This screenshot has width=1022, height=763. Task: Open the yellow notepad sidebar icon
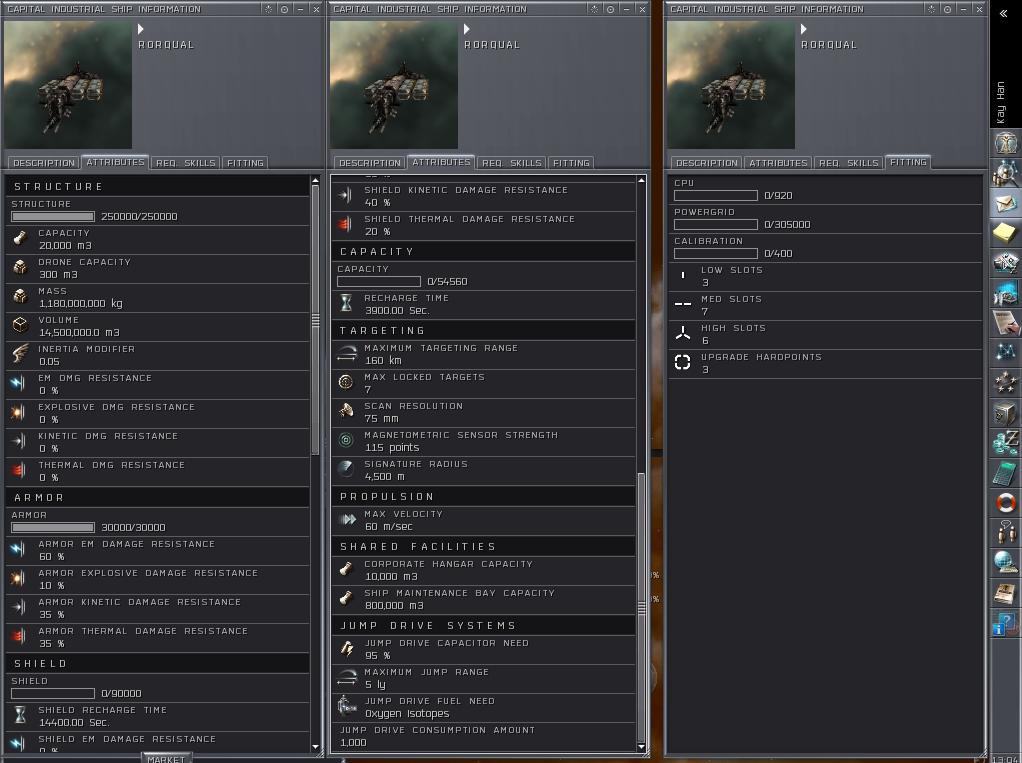pyautogui.click(x=1006, y=231)
